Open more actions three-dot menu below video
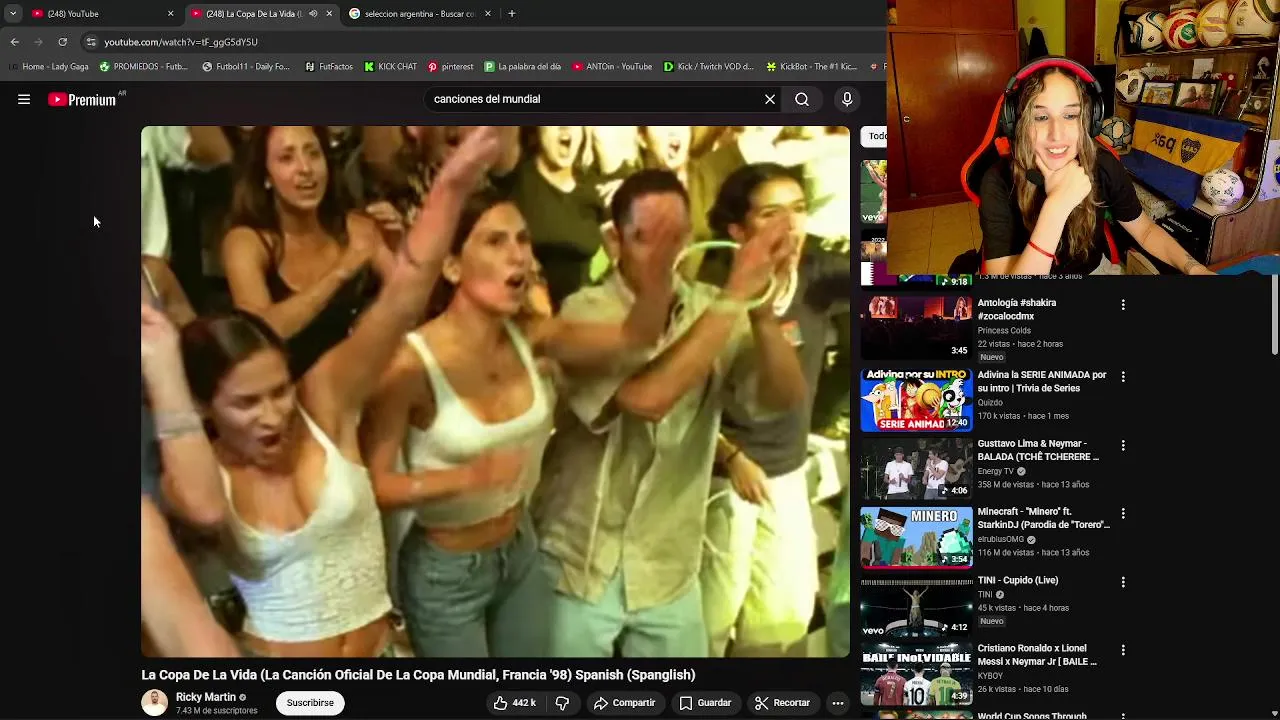Screen dimensions: 1280x720 838,703
